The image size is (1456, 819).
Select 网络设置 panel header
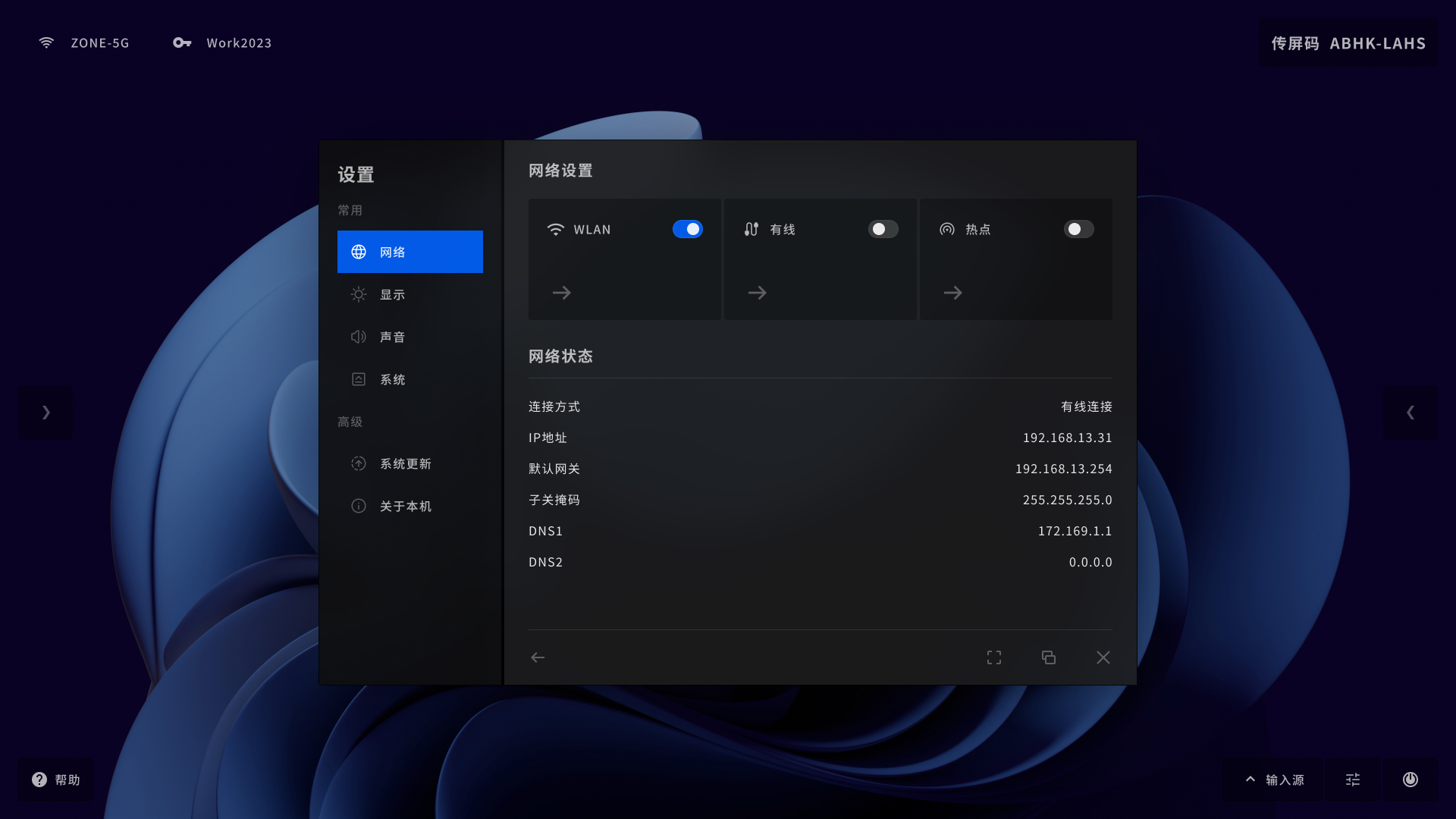(x=561, y=171)
